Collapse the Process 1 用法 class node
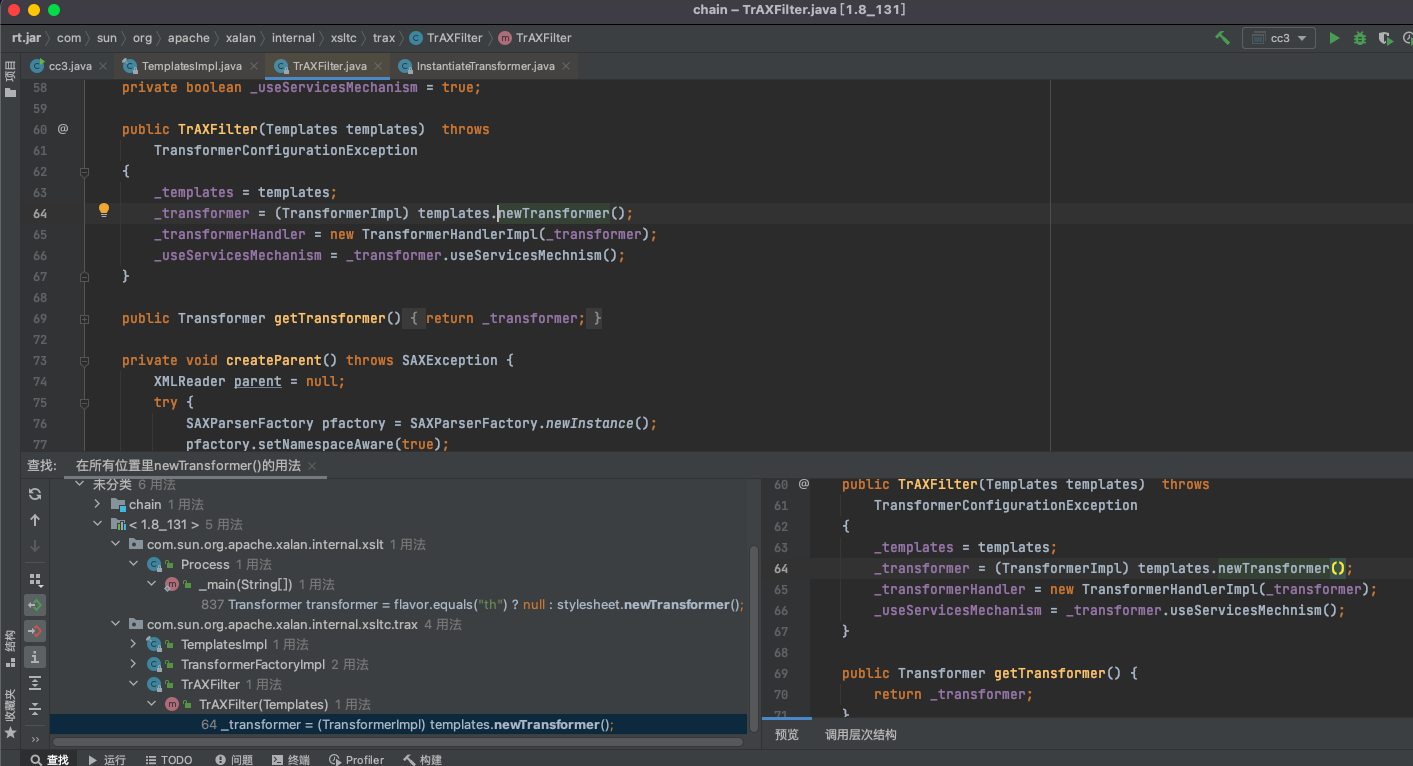The height and width of the screenshot is (766, 1413). click(x=134, y=564)
